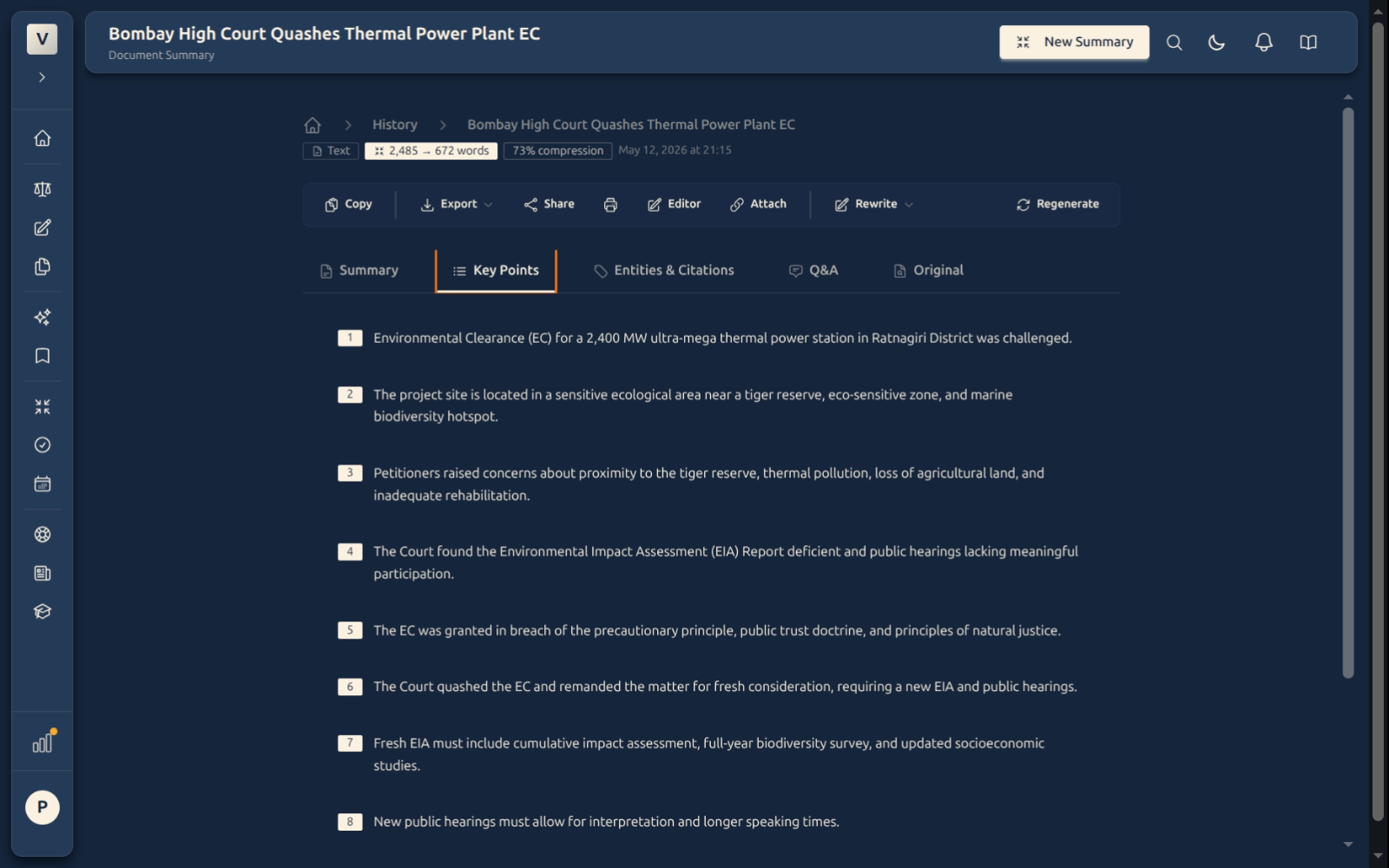Open the lifebuoy help icon in the sidebar
The width and height of the screenshot is (1389, 868).
tap(42, 535)
